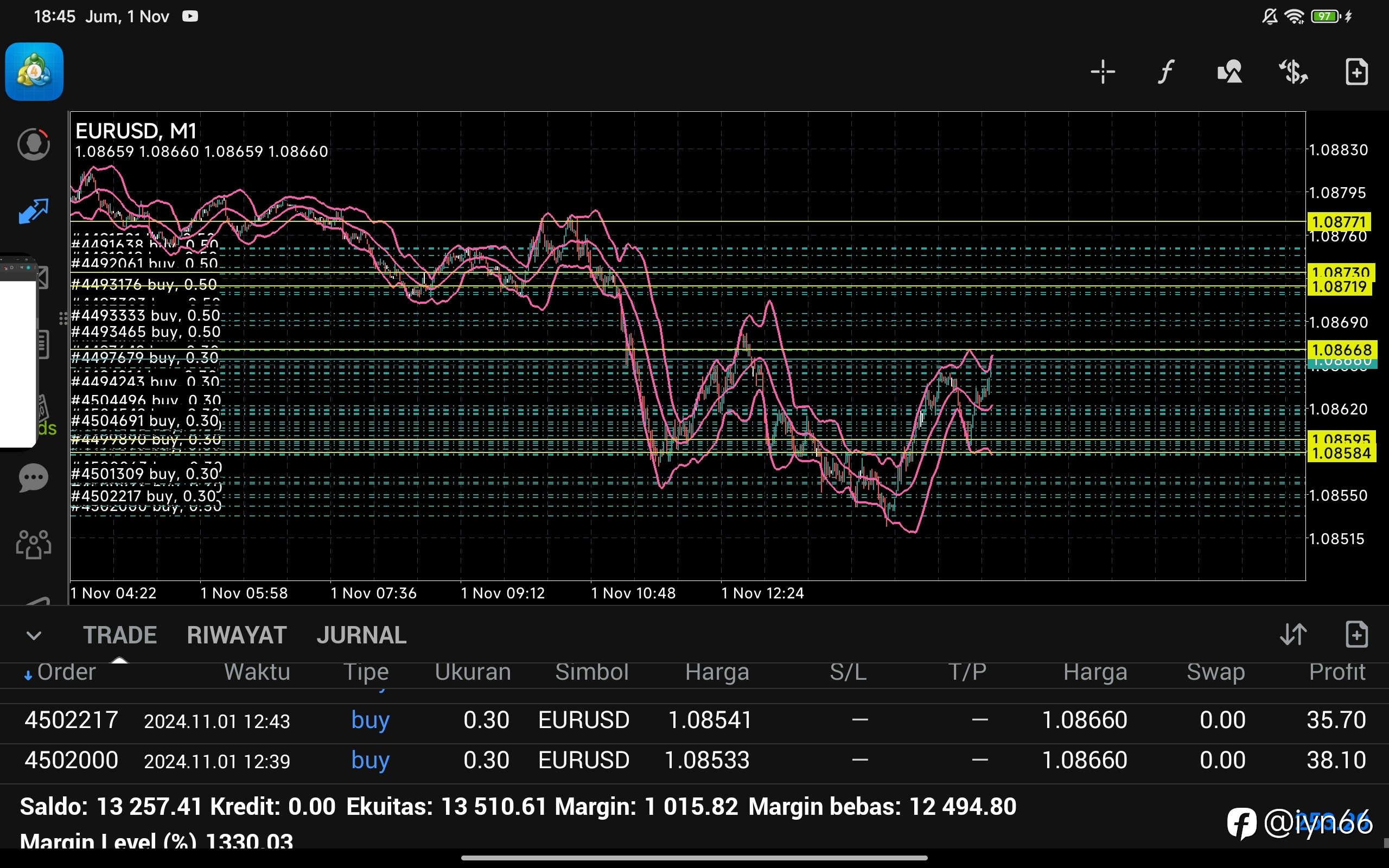The width and height of the screenshot is (1389, 868).
Task: Click open price 1.08533
Action: pyautogui.click(x=706, y=761)
